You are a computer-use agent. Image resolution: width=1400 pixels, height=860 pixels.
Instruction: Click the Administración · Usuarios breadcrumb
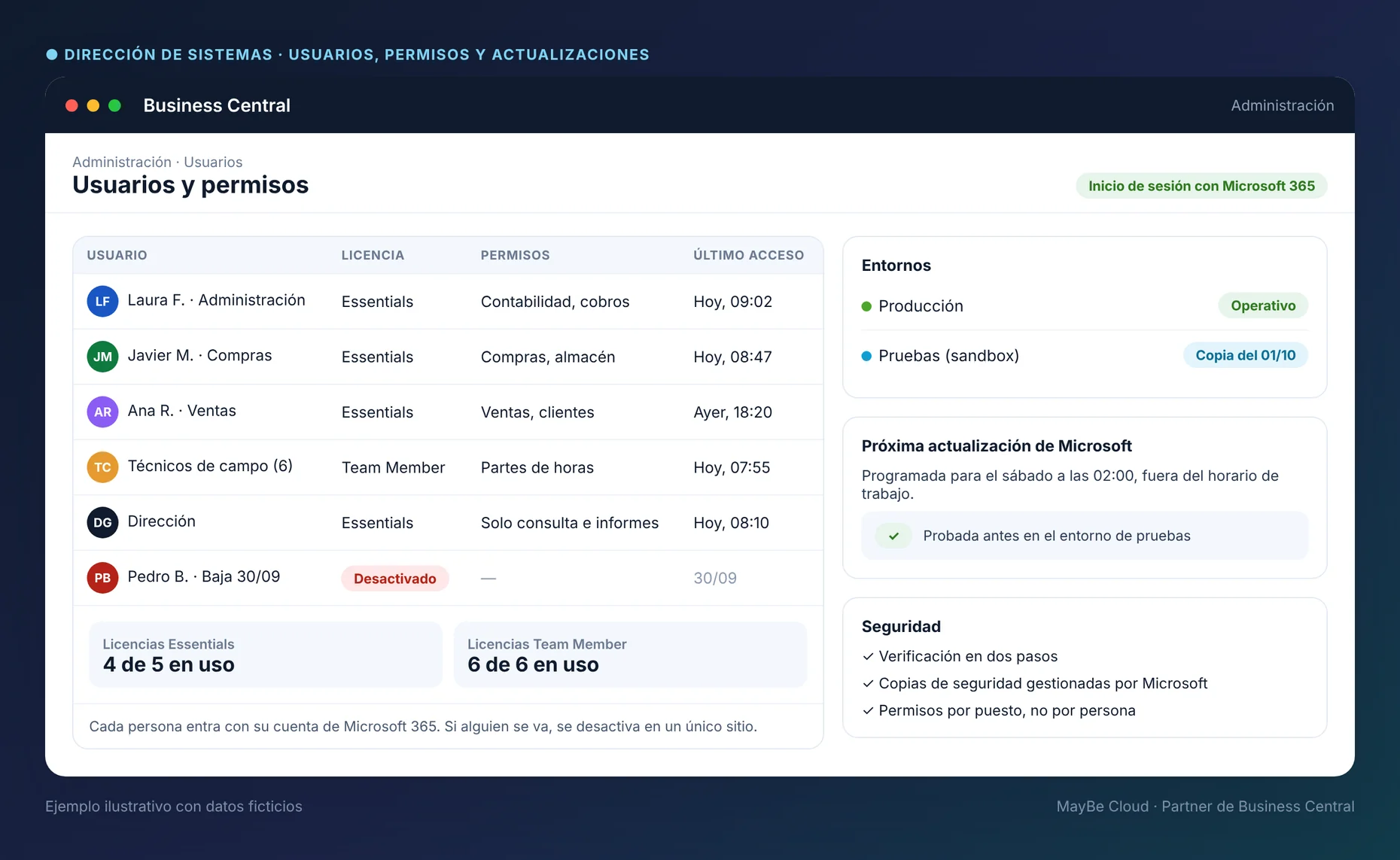pyautogui.click(x=157, y=162)
